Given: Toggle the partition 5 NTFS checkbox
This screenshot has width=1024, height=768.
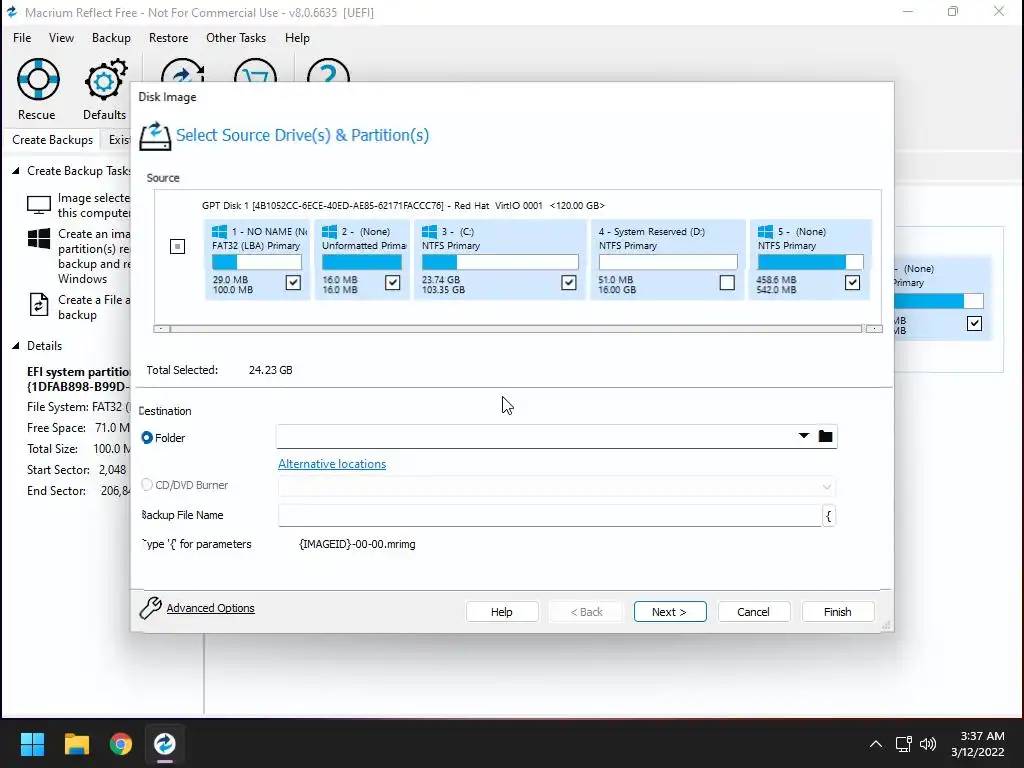Looking at the screenshot, I should 852,282.
